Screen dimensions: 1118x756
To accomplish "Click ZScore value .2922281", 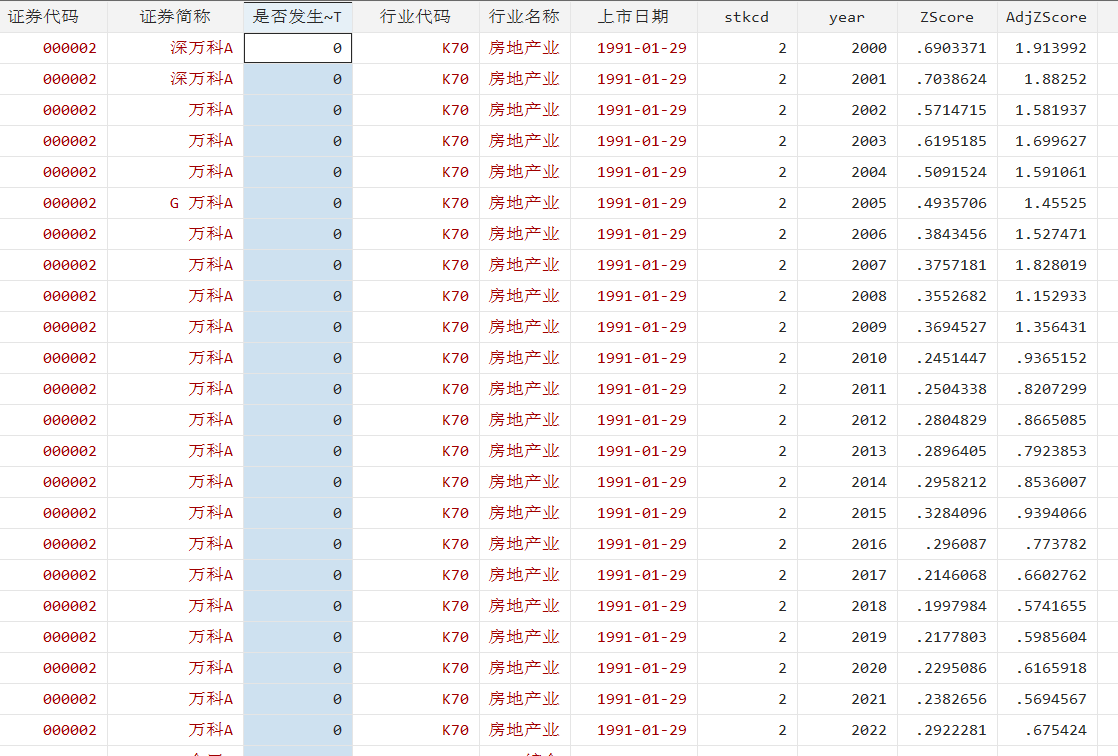I will pos(951,730).
